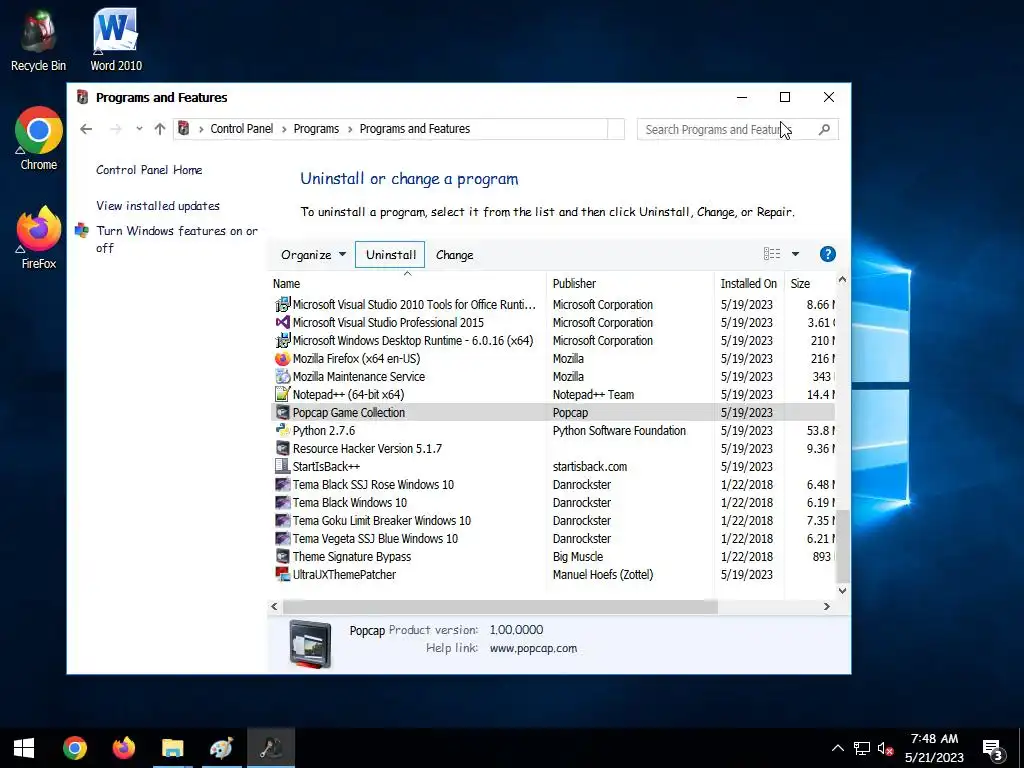The width and height of the screenshot is (1024, 768).
Task: Select Tema Vegeta SSJ Blue Windows 10
Action: (x=375, y=539)
